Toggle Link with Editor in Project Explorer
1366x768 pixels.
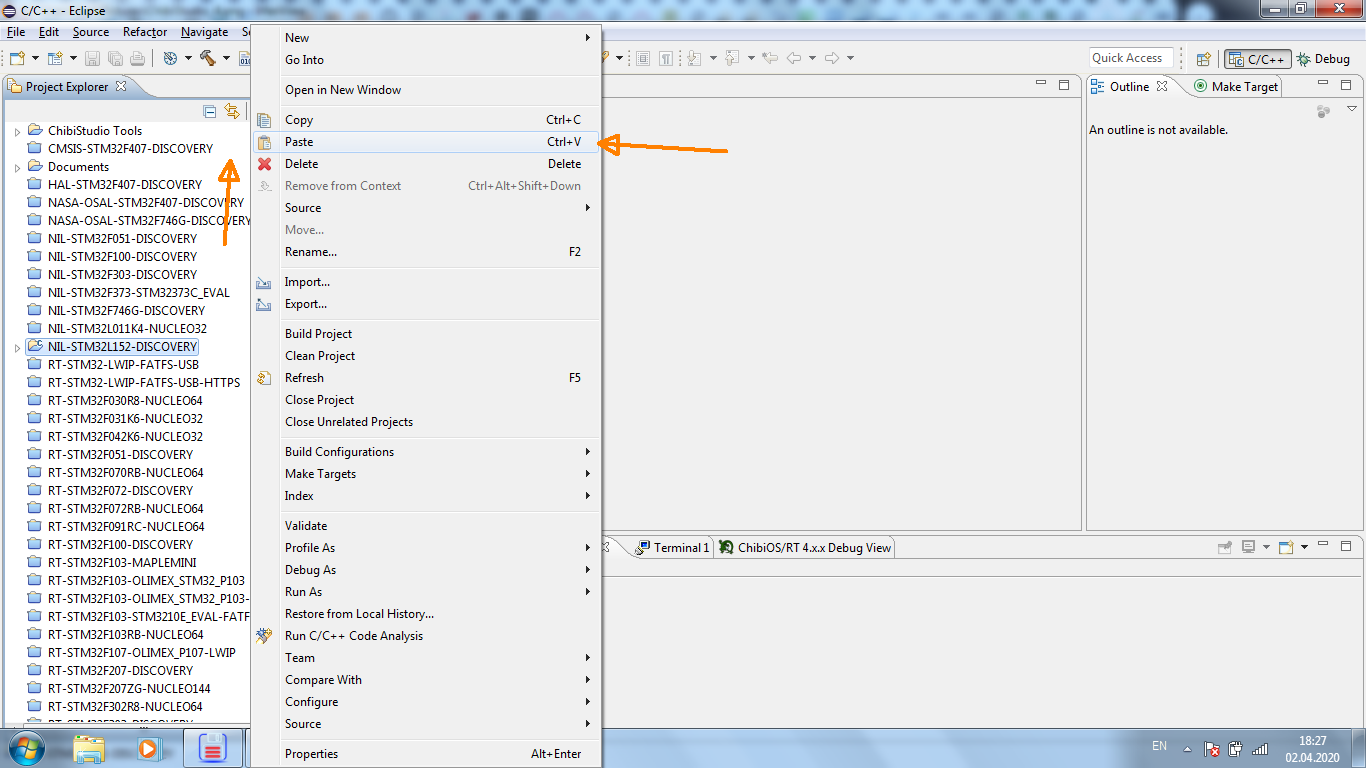[232, 111]
